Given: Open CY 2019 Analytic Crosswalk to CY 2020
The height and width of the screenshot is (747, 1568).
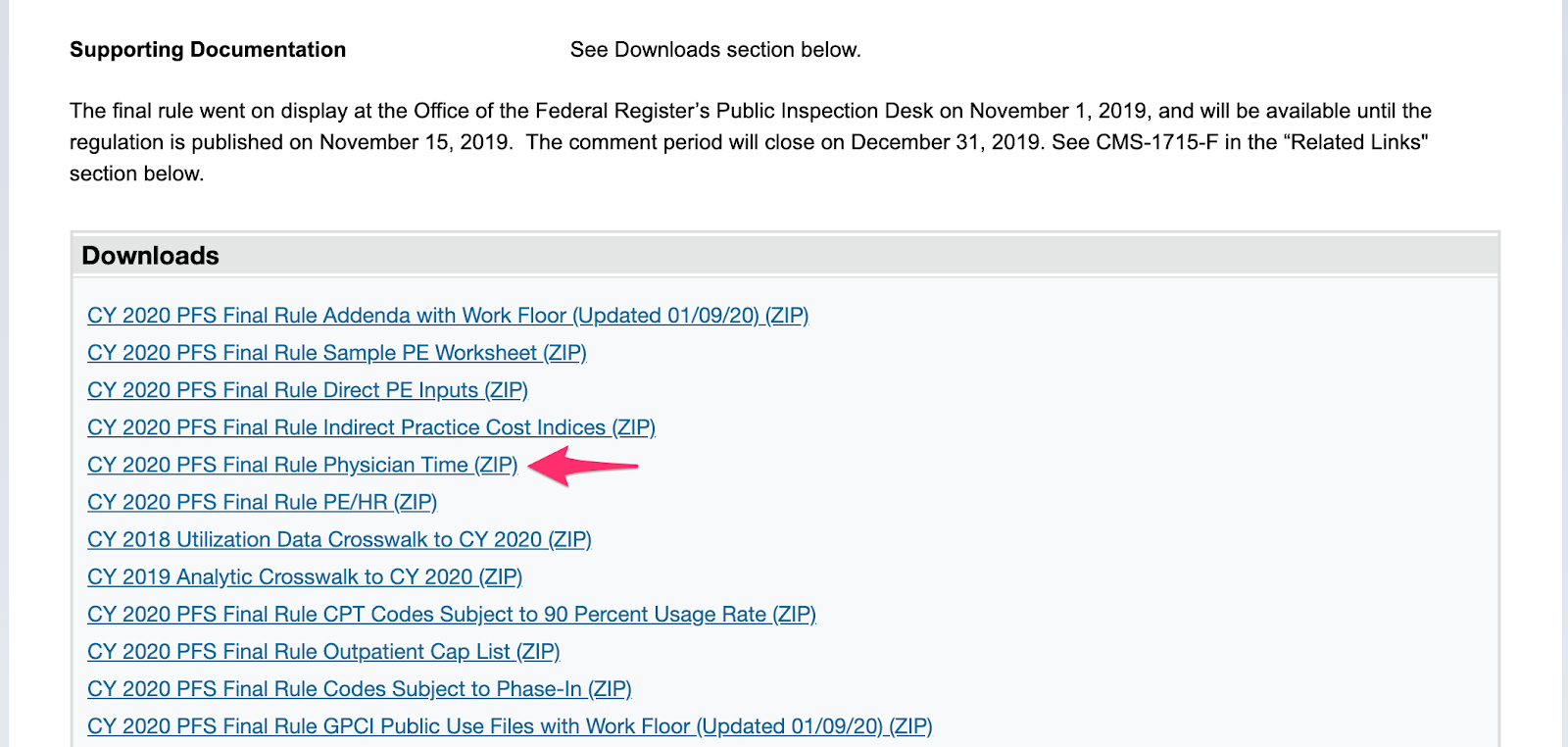Looking at the screenshot, I should 305,576.
